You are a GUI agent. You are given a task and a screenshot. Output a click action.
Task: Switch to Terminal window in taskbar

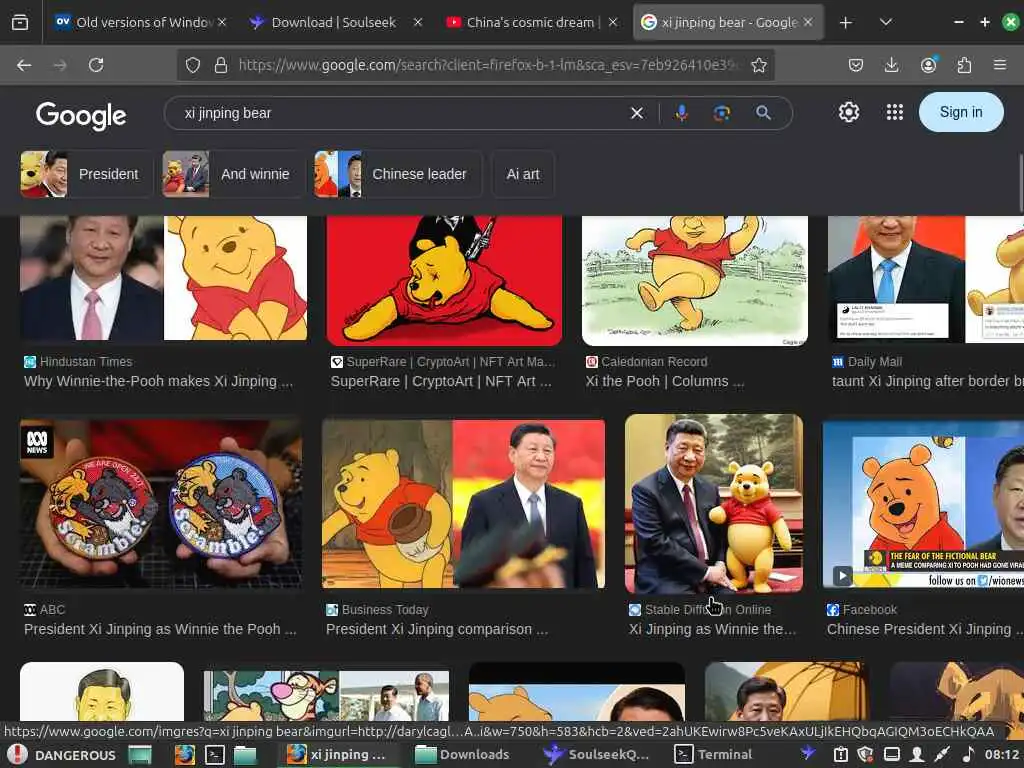[x=714, y=755]
